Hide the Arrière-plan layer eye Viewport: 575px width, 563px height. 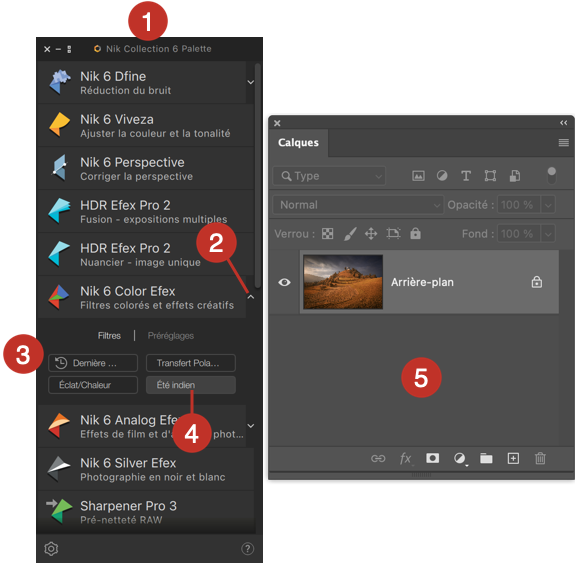pyautogui.click(x=285, y=282)
